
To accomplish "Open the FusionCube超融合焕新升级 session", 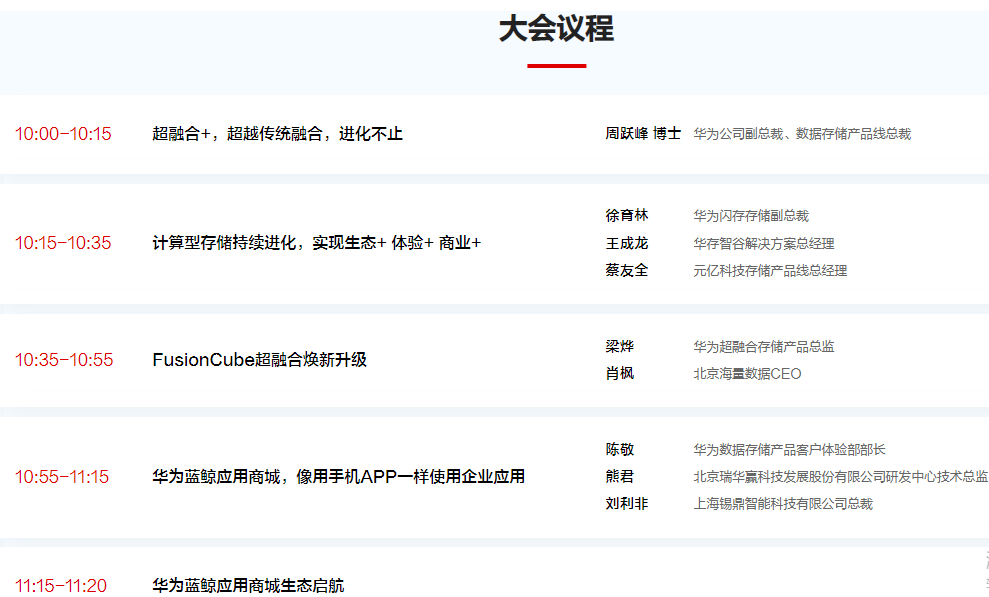I will (259, 360).
